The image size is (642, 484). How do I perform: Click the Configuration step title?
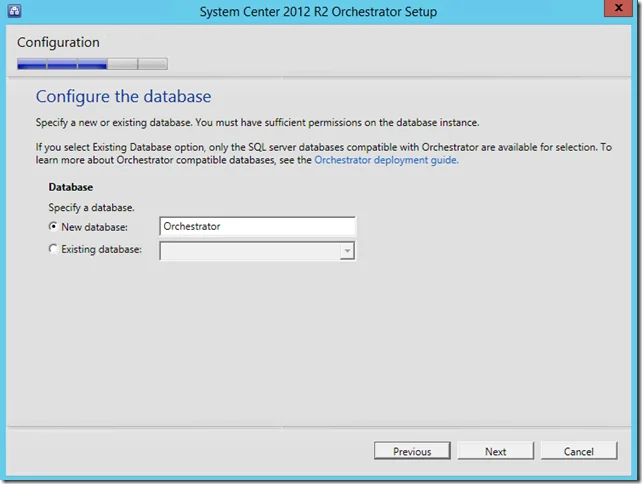(58, 43)
